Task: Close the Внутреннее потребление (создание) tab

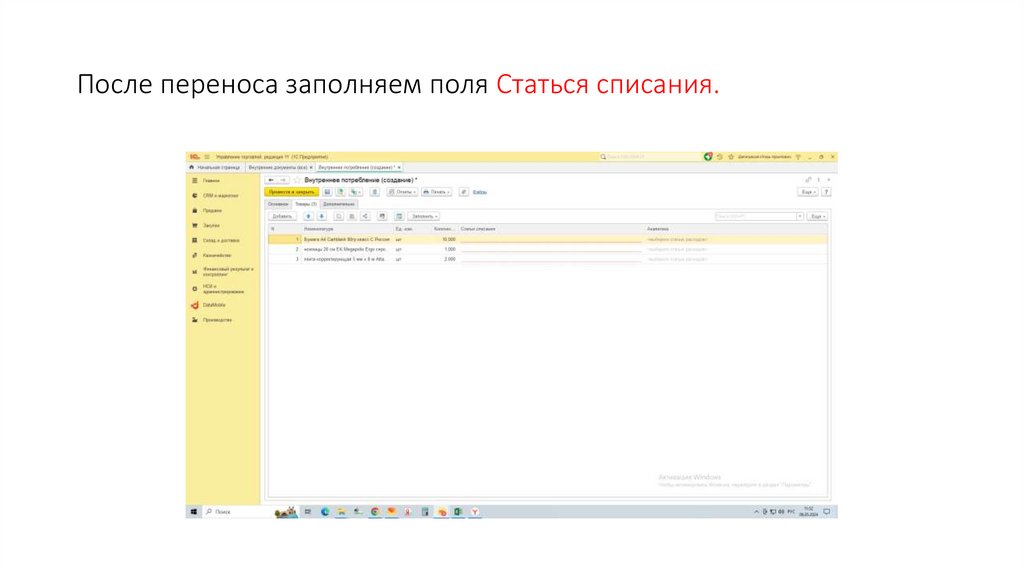Action: 399,168
